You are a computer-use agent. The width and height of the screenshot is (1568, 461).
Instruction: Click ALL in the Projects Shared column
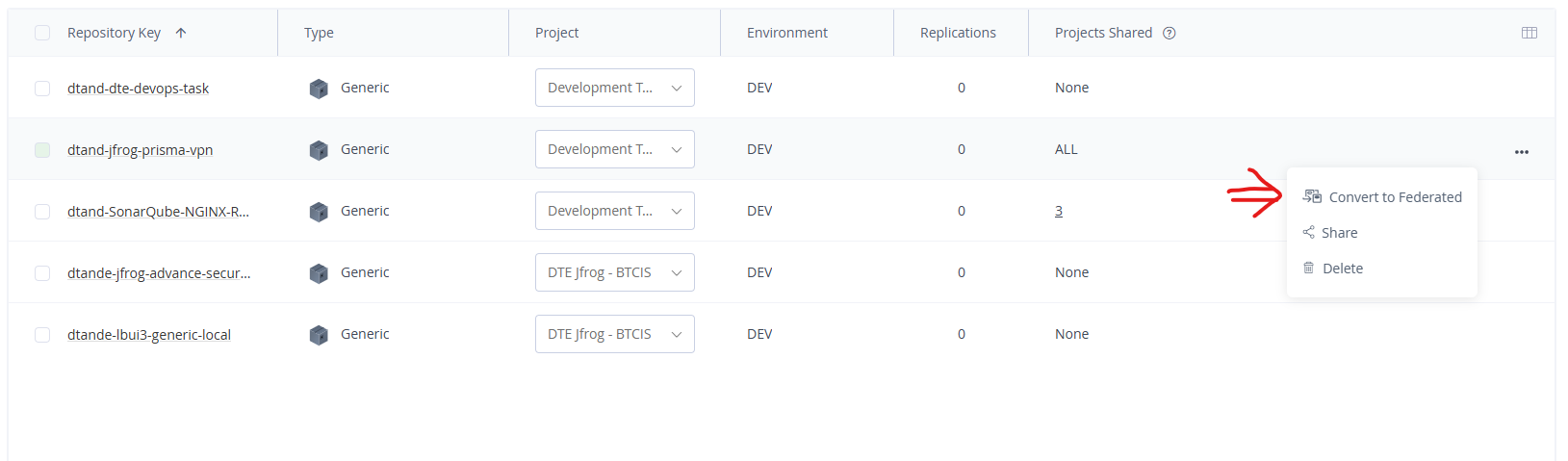pos(1067,149)
